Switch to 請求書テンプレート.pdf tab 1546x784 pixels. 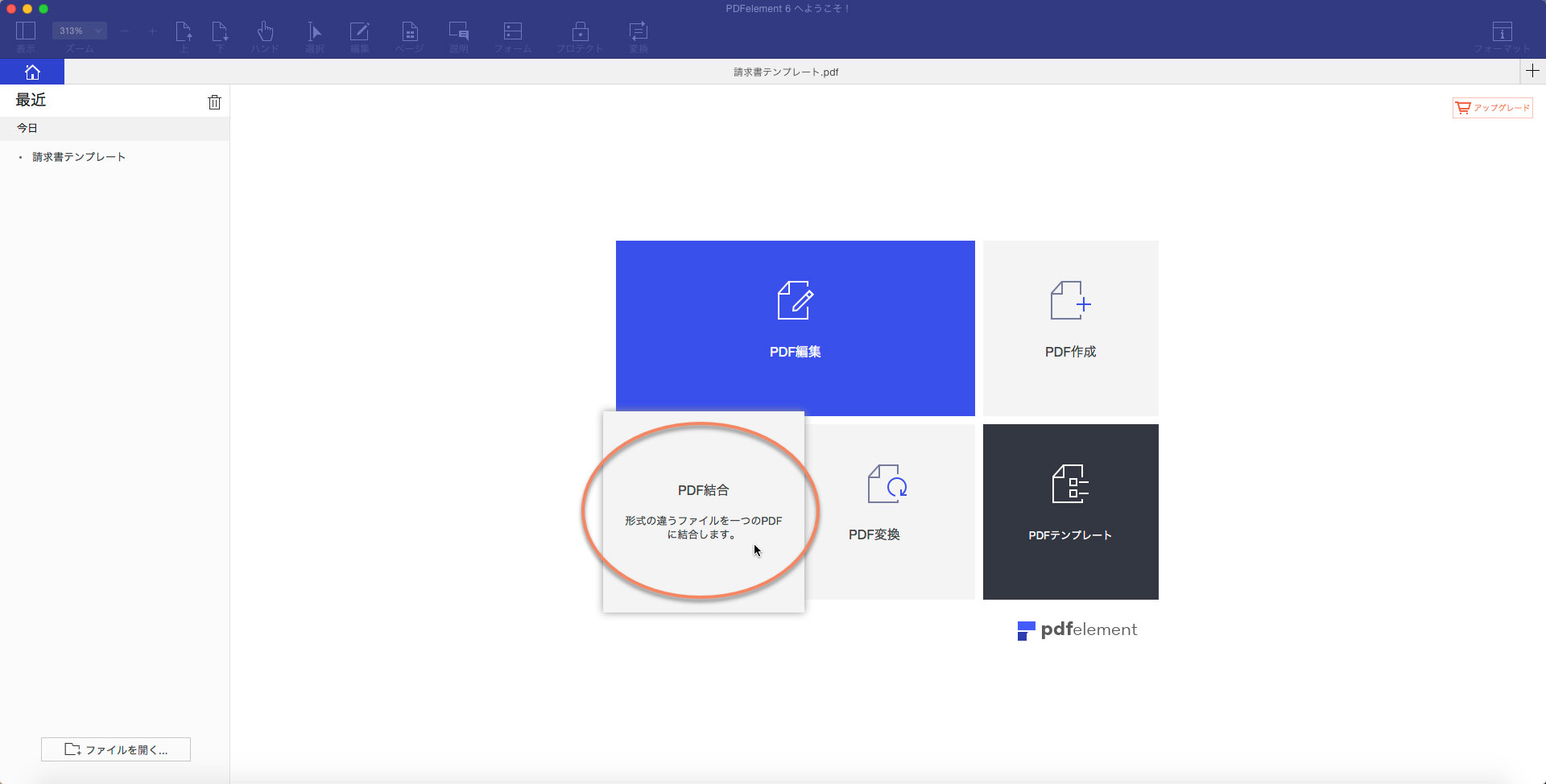tap(786, 72)
